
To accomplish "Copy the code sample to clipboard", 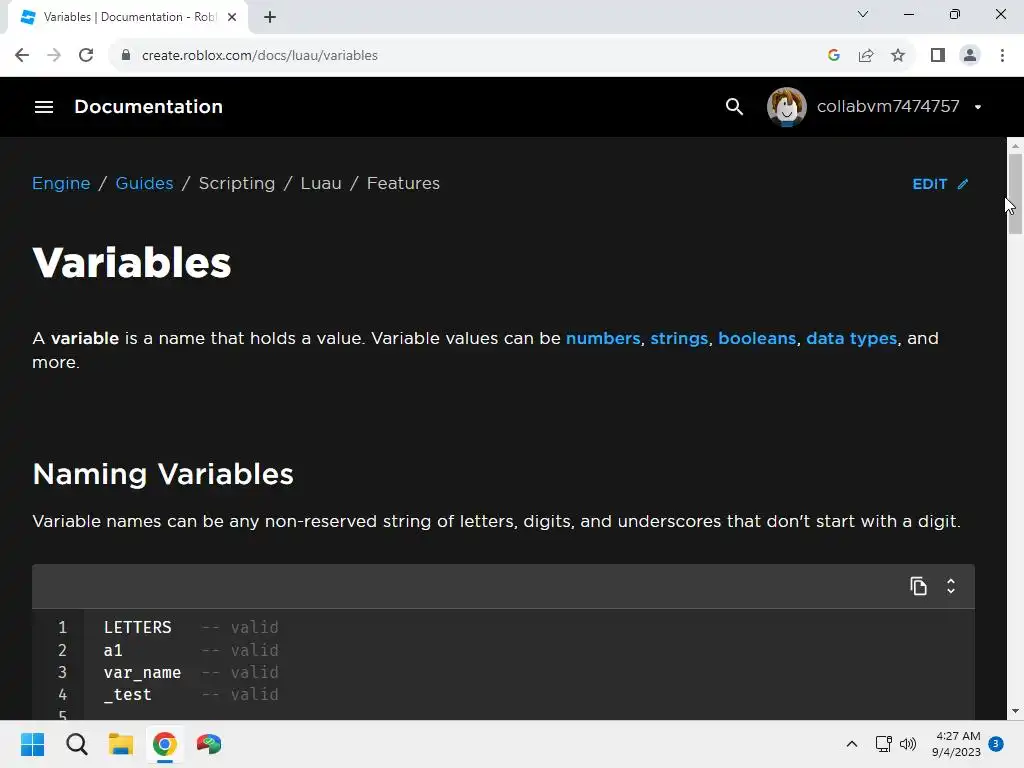I will tap(918, 586).
